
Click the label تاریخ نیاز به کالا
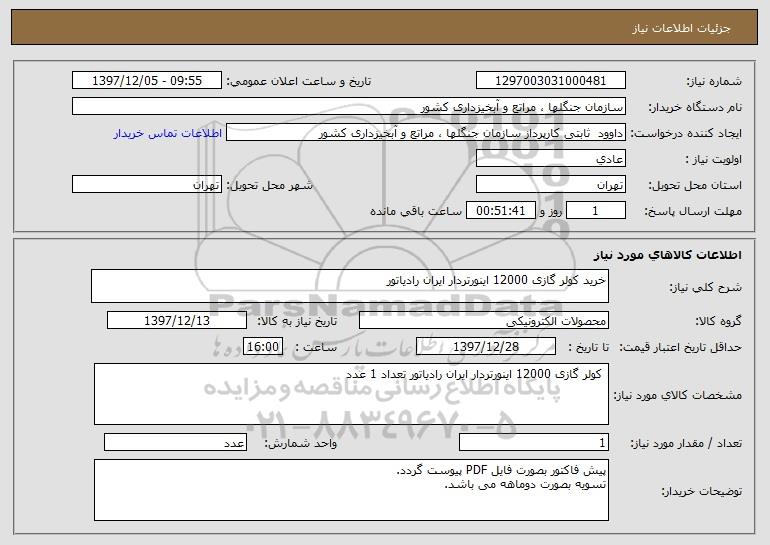click(x=297, y=322)
